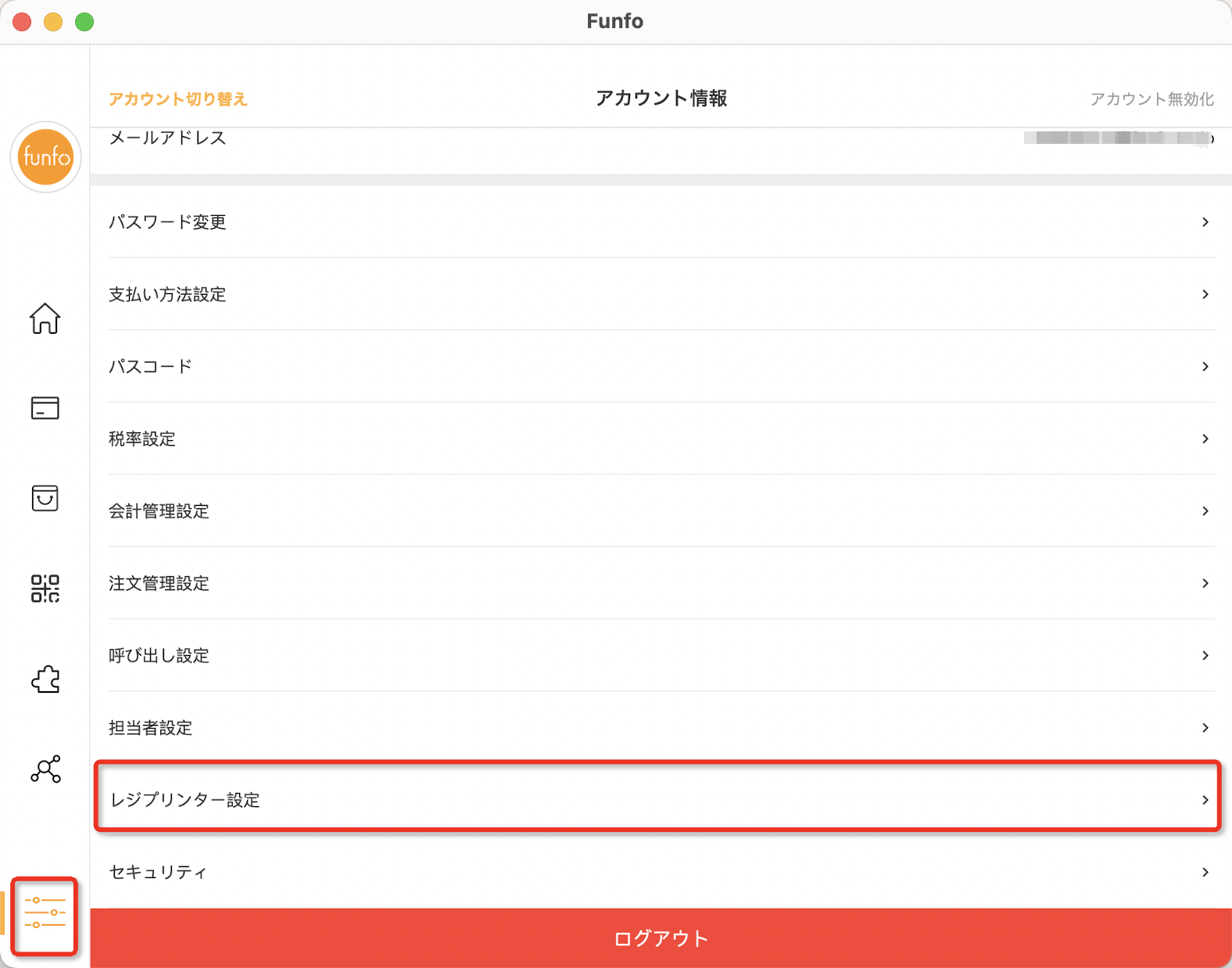Click chevron on パスワード変更 row
Viewport: 1232px width, 968px height.
coord(1205,222)
